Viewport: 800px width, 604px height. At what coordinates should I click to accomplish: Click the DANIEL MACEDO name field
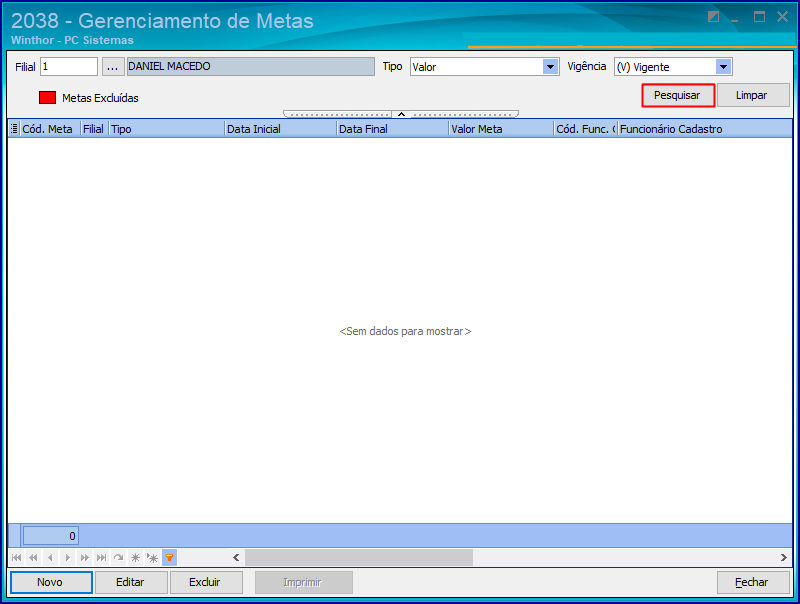point(251,67)
